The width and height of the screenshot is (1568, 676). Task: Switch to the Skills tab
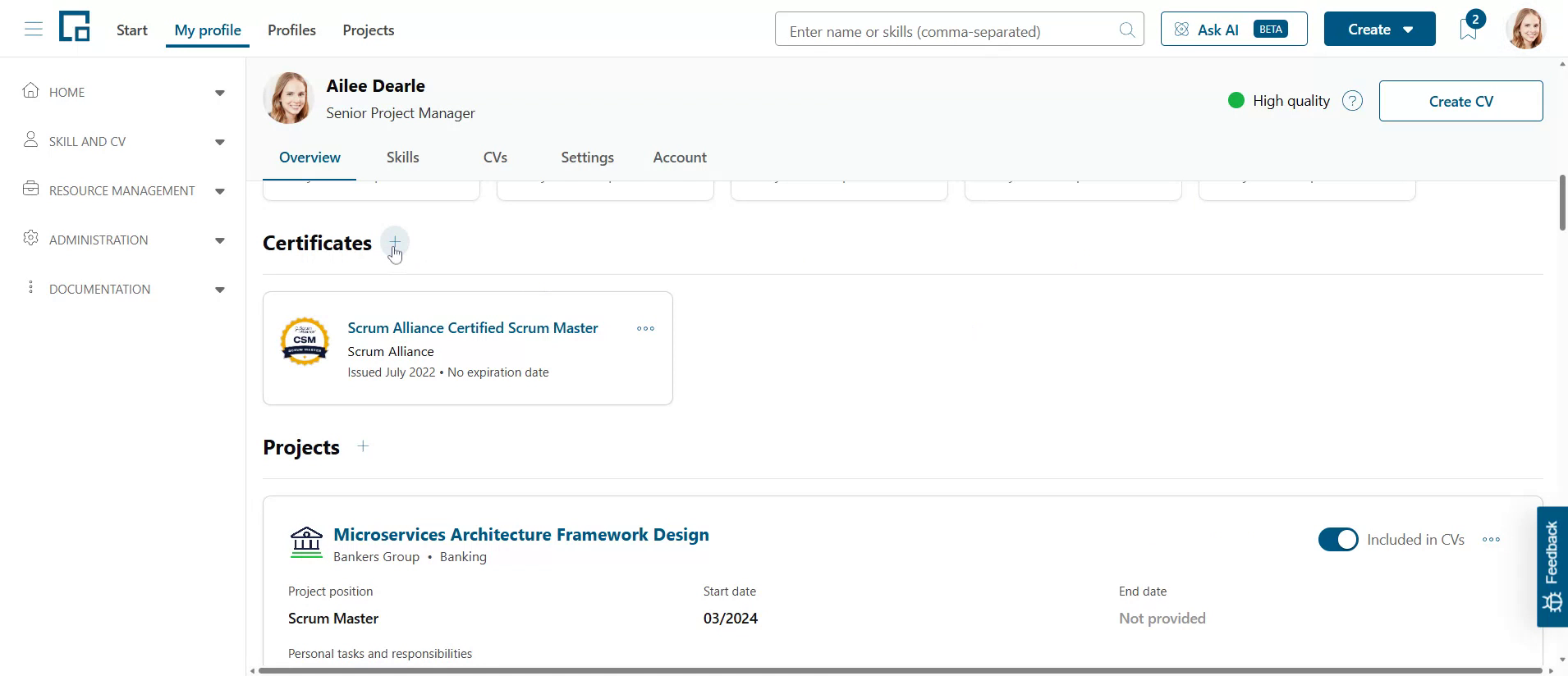point(403,157)
